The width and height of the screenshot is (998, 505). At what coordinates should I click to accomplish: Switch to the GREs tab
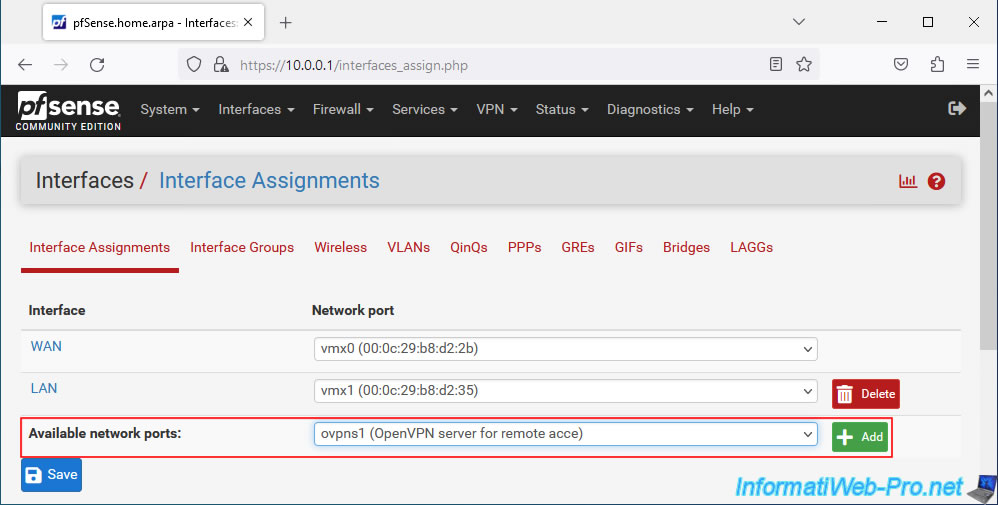coord(578,248)
